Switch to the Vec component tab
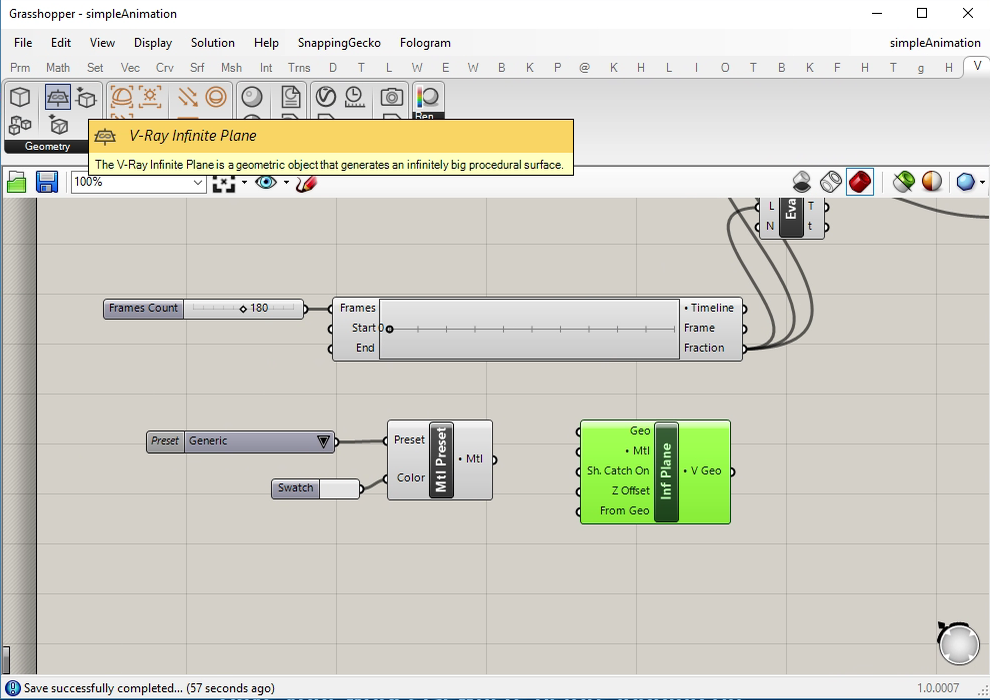Image resolution: width=990 pixels, height=700 pixels. tap(130, 68)
